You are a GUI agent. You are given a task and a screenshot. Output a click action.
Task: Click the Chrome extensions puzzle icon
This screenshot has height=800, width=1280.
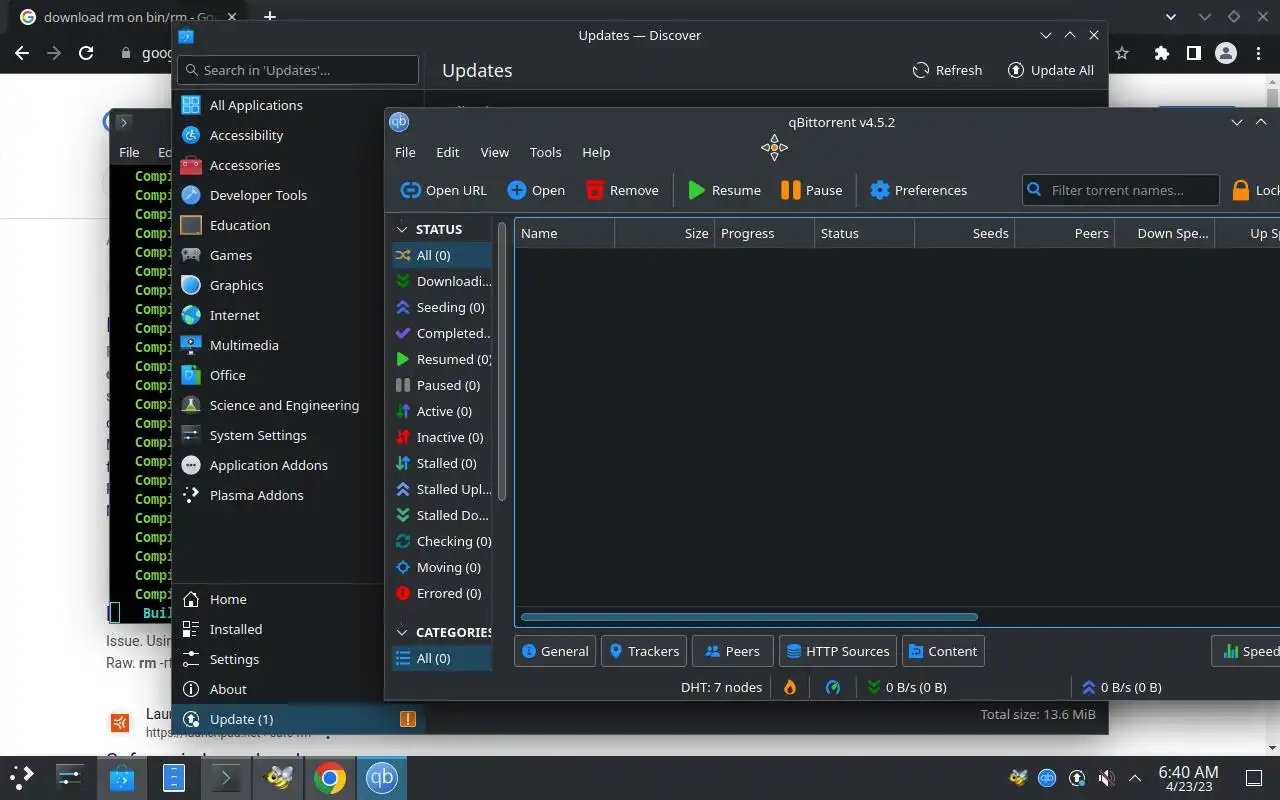coord(1161,53)
